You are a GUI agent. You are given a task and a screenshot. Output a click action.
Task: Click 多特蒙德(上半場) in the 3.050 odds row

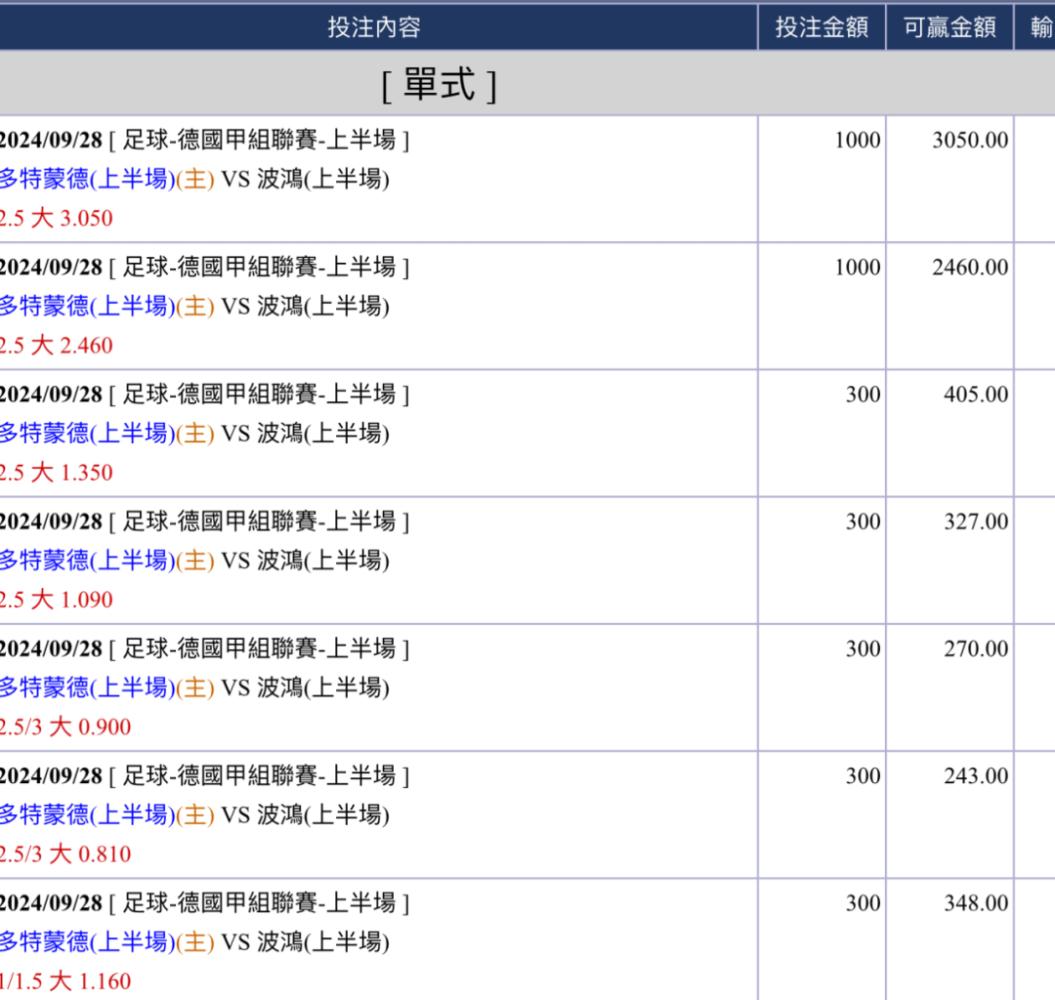pyautogui.click(x=87, y=179)
